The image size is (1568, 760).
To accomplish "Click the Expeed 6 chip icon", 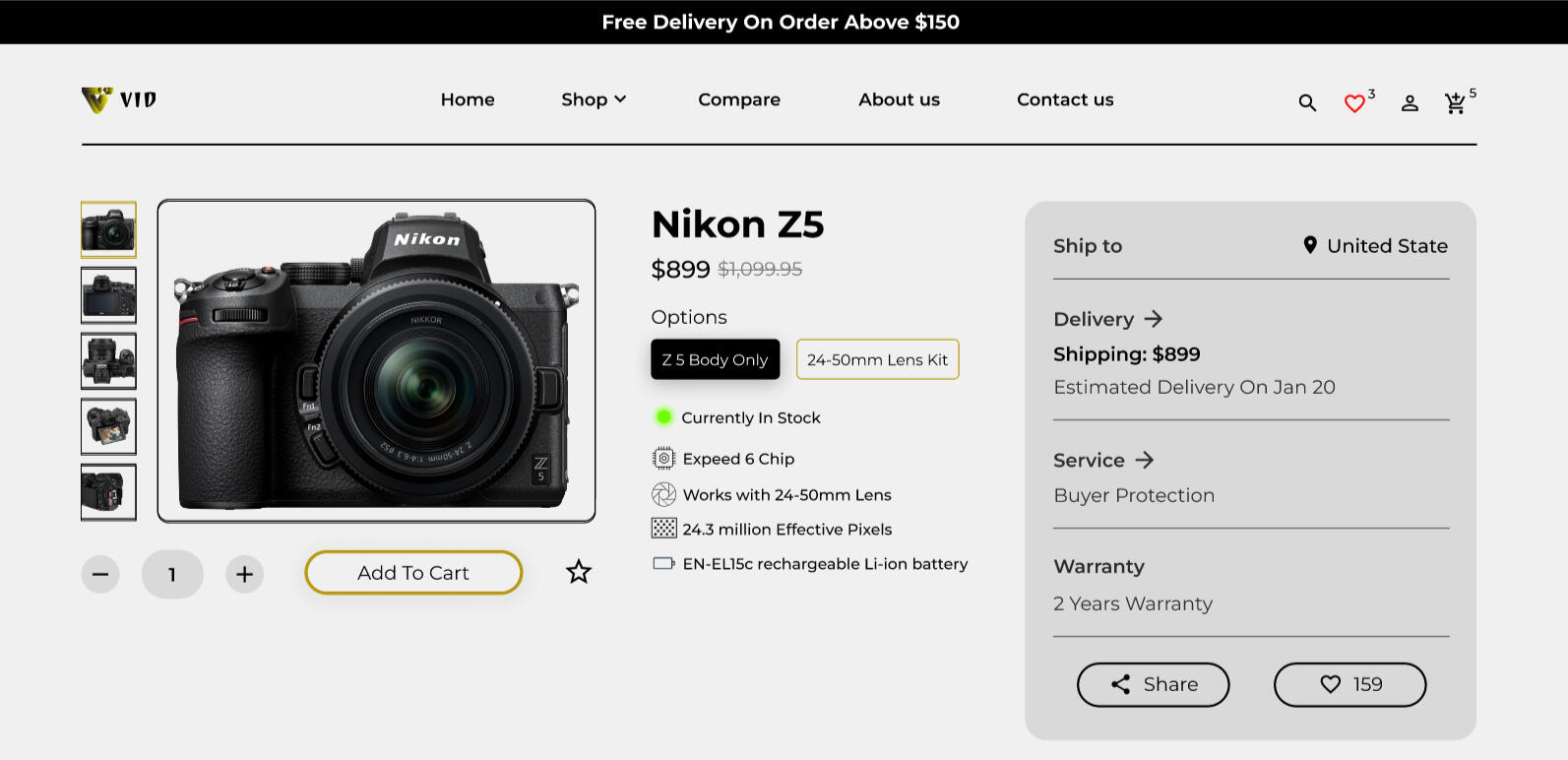I will [x=664, y=459].
